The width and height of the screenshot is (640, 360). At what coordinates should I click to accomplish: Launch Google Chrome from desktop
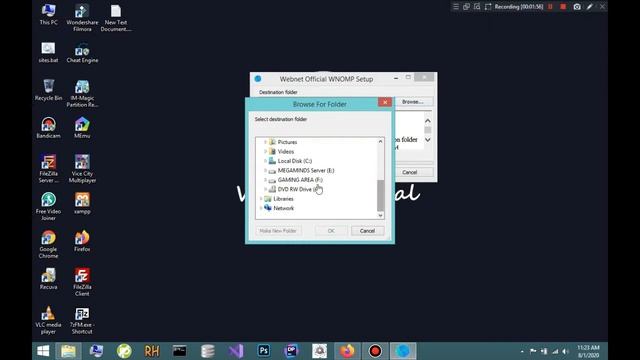[48, 244]
